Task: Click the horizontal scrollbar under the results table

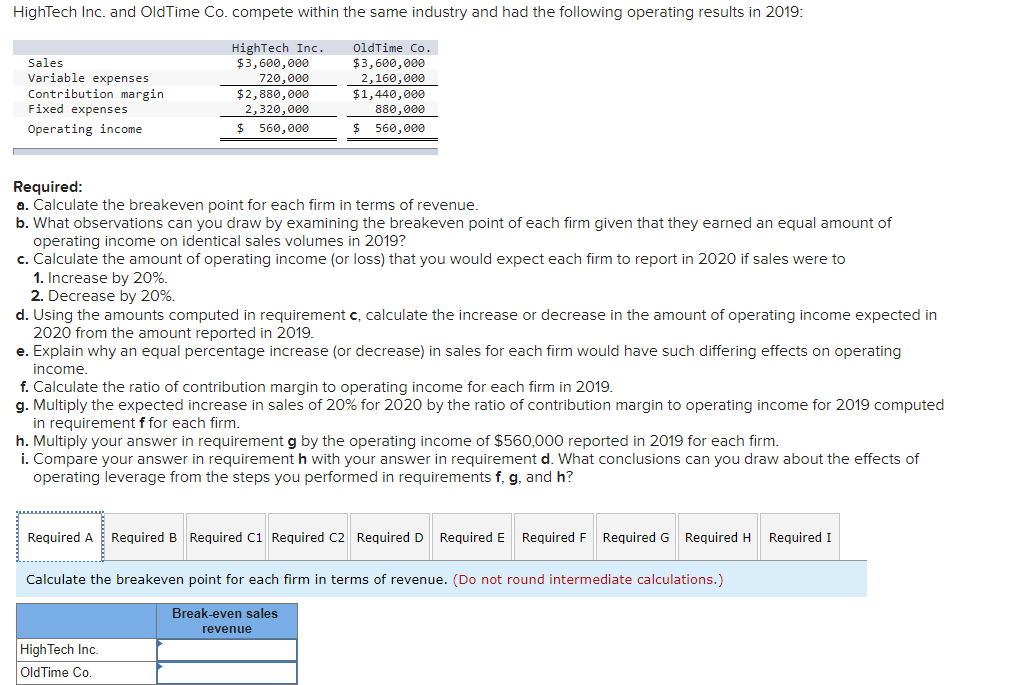Action: [225, 152]
